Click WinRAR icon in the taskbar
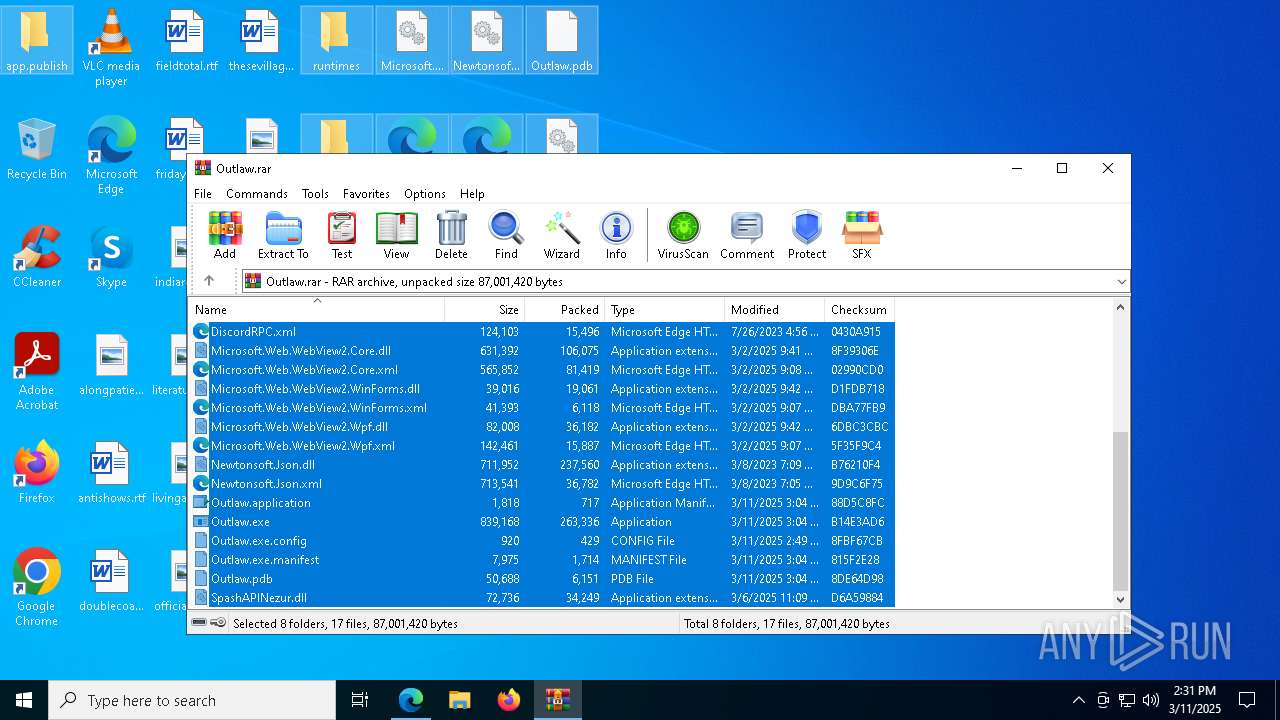 tap(557, 700)
